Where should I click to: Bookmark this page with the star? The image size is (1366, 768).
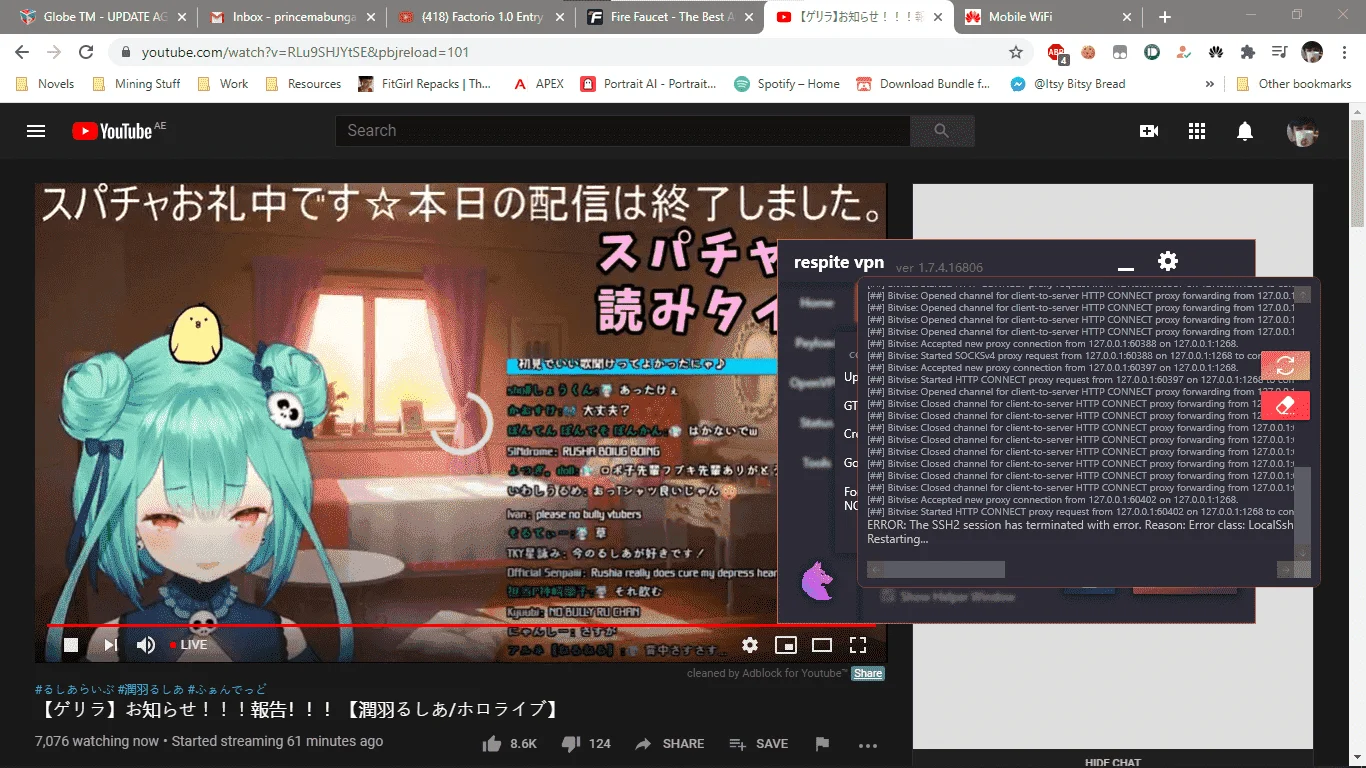1016,52
